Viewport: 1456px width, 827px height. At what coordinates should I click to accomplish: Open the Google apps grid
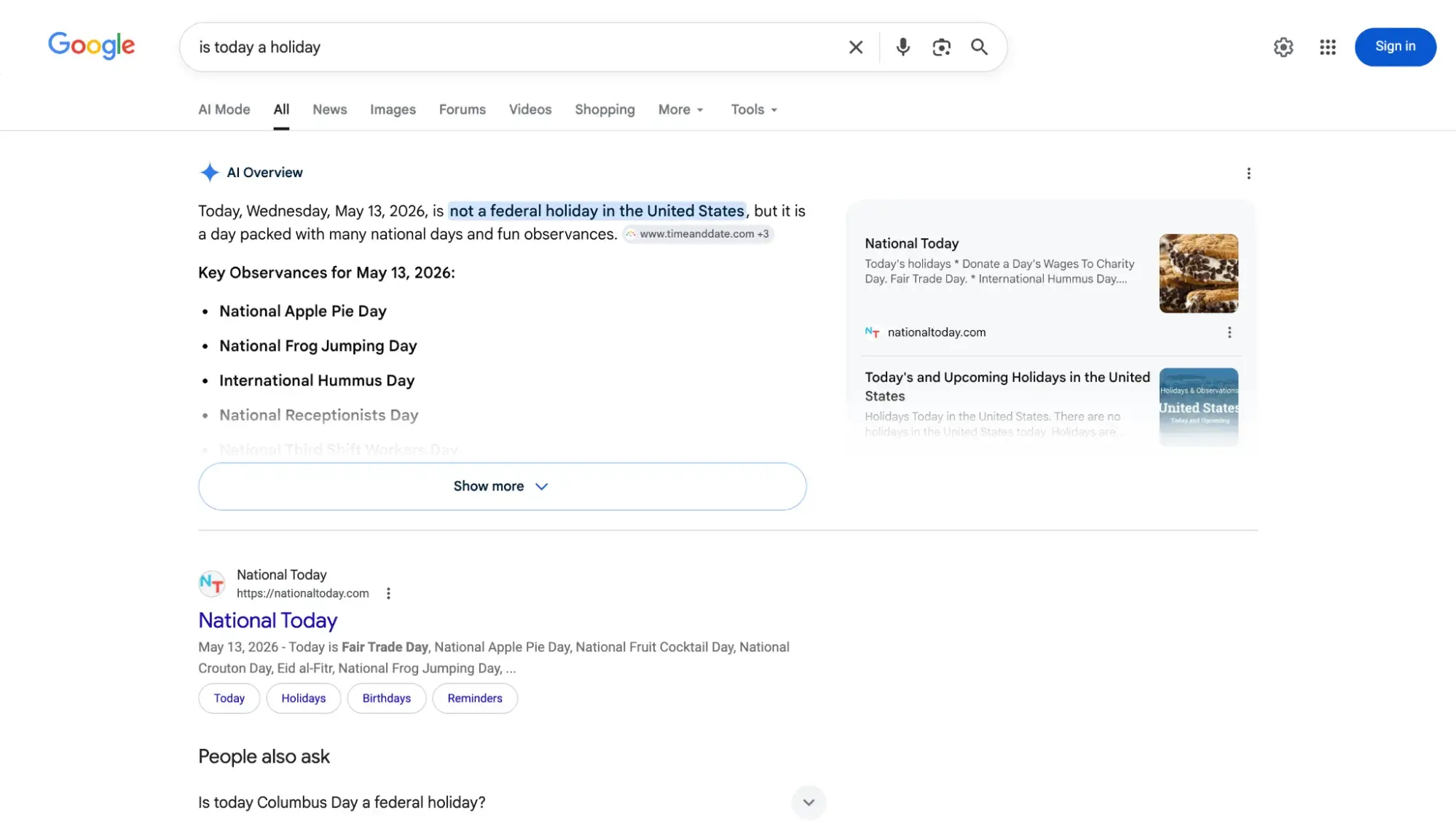1328,47
